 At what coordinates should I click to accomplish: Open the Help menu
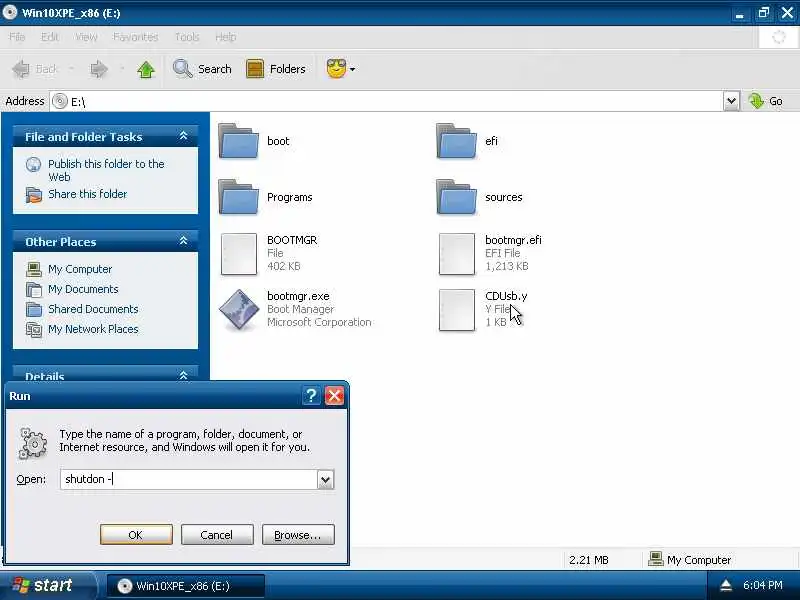click(x=226, y=37)
